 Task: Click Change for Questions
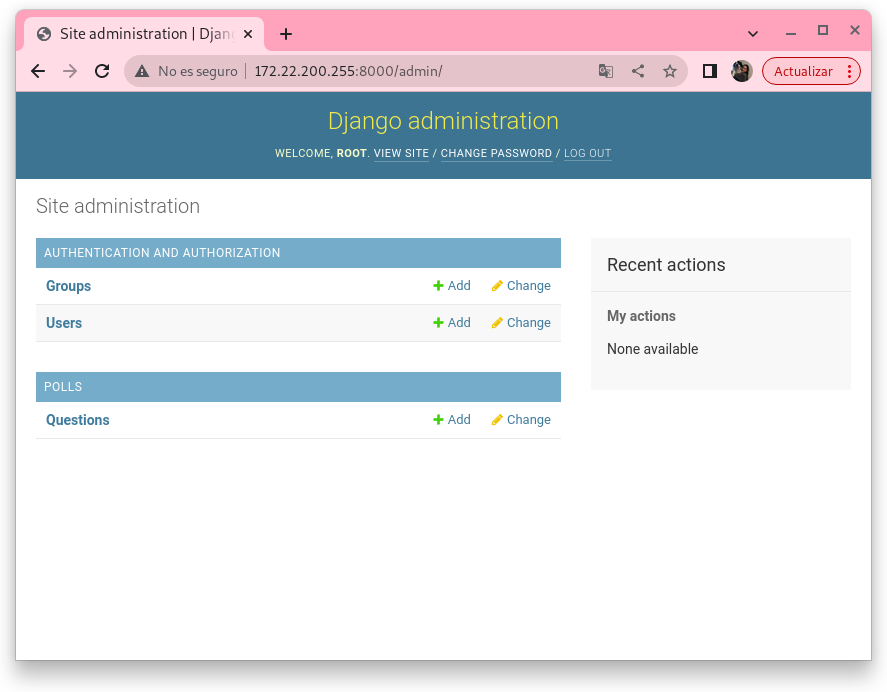click(x=521, y=420)
